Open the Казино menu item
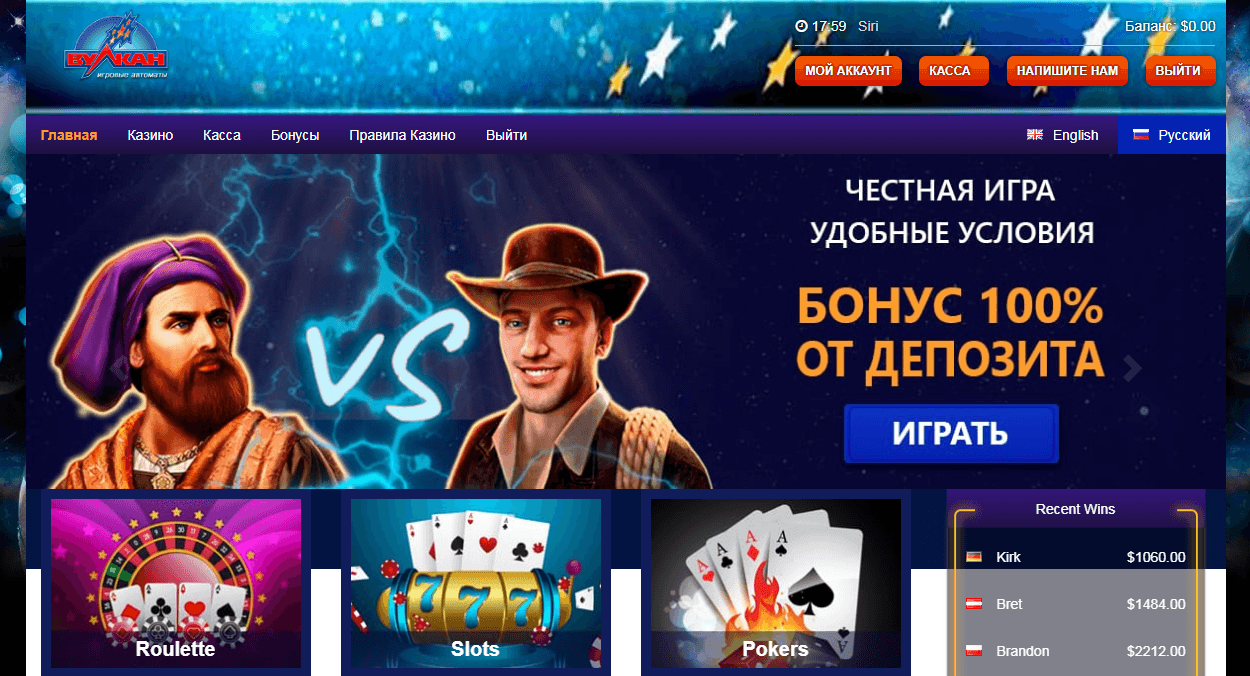Image resolution: width=1250 pixels, height=676 pixels. pos(150,135)
